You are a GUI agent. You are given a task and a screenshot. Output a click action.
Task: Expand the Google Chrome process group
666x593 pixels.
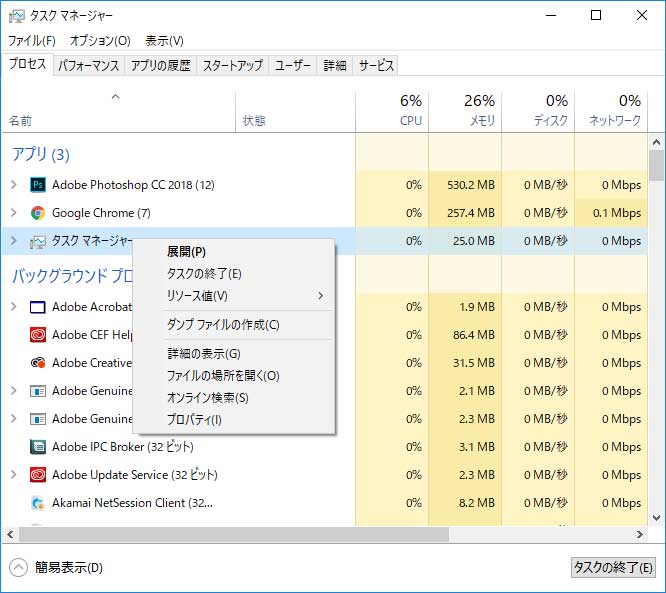click(x=14, y=213)
